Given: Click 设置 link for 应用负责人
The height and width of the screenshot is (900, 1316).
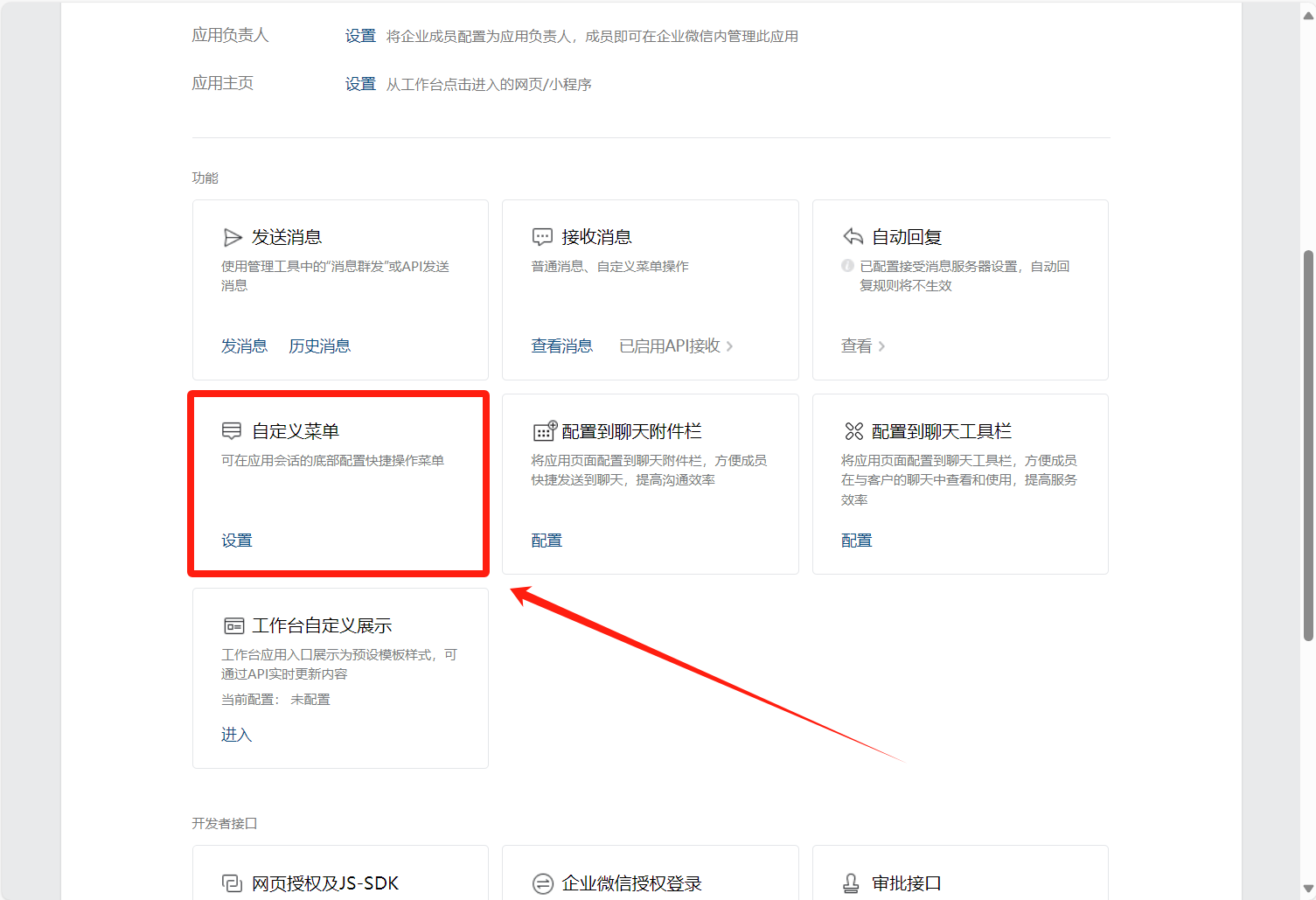Looking at the screenshot, I should [x=359, y=36].
